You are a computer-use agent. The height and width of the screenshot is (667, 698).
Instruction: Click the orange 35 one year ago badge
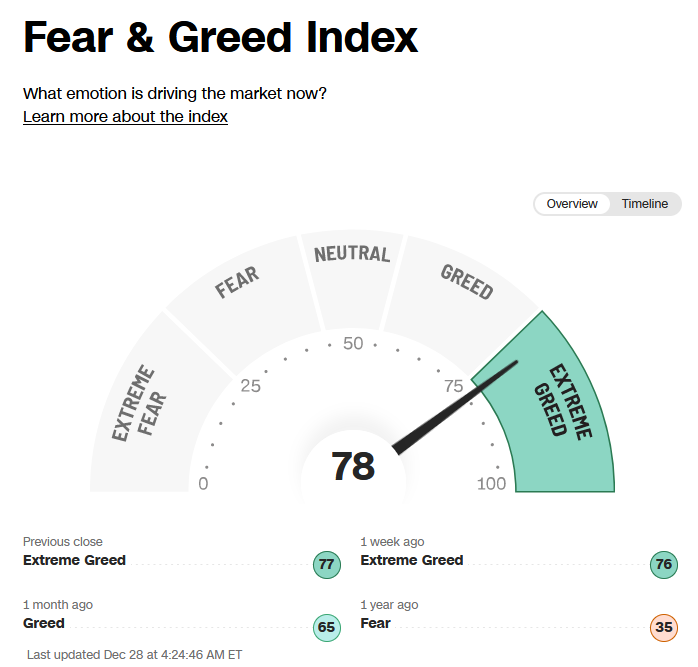click(x=664, y=627)
